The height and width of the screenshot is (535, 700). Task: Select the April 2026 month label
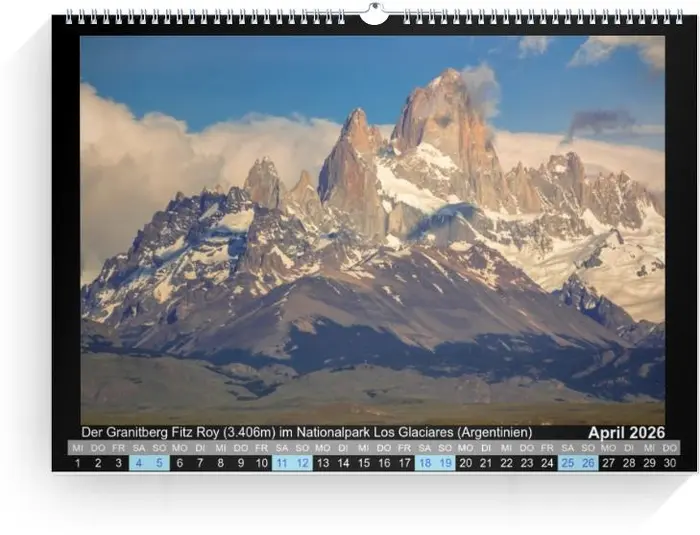coord(626,433)
